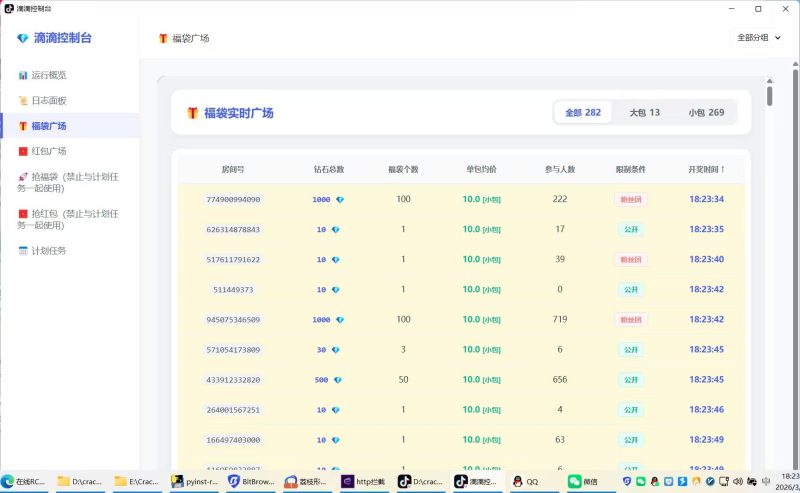Click the 参与人数 column header
Image resolution: width=800 pixels, height=493 pixels.
[560, 169]
